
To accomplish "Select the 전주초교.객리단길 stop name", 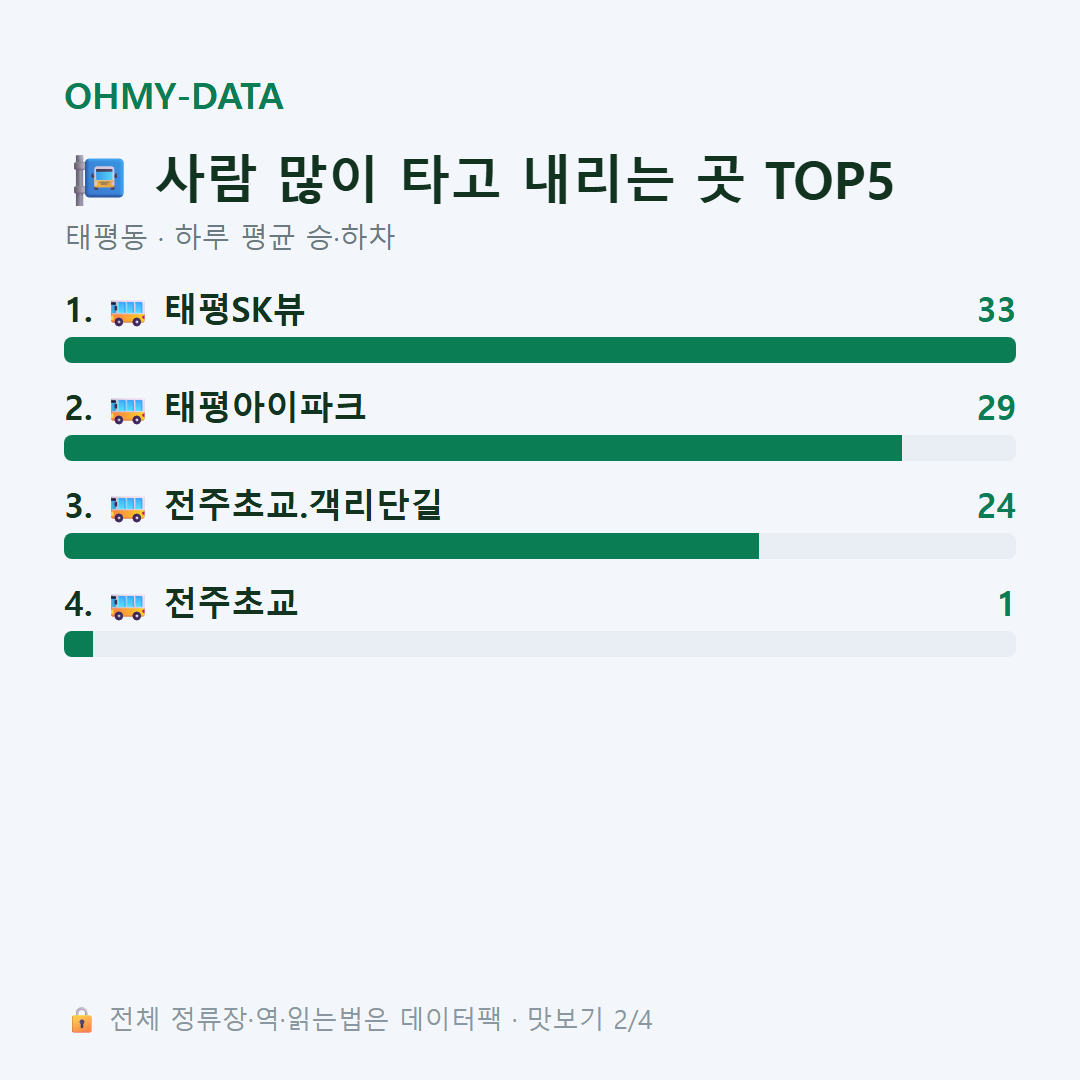I will [x=303, y=505].
